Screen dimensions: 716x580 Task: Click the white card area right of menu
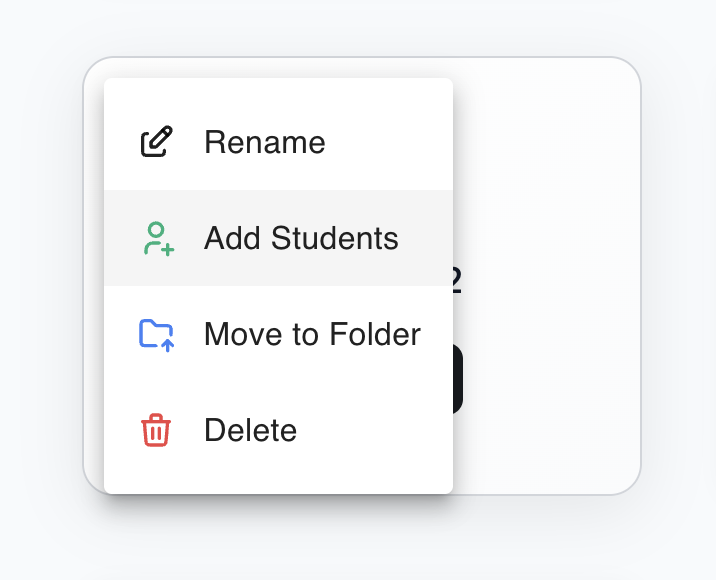coord(548,275)
